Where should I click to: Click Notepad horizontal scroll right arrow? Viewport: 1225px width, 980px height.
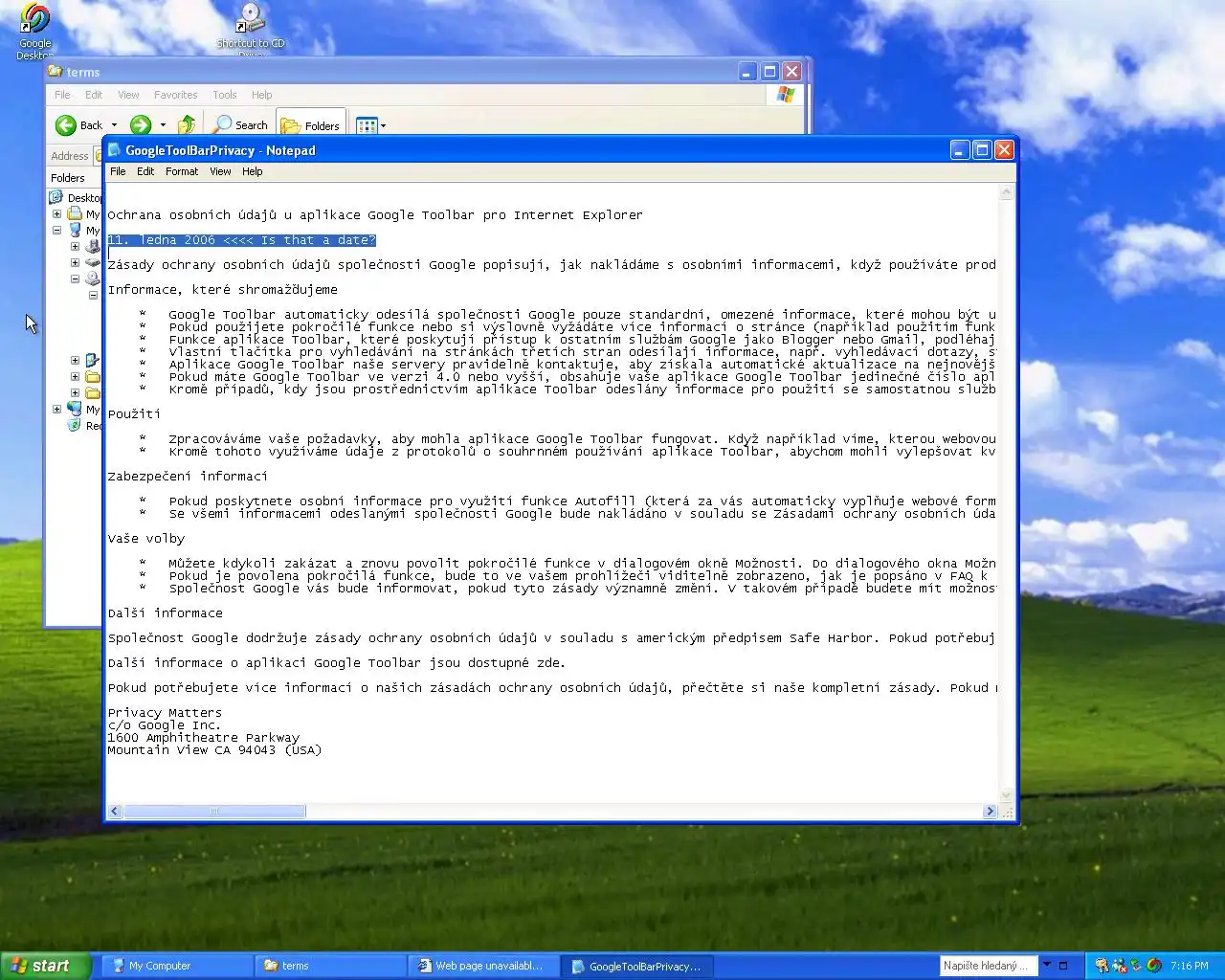click(x=991, y=812)
